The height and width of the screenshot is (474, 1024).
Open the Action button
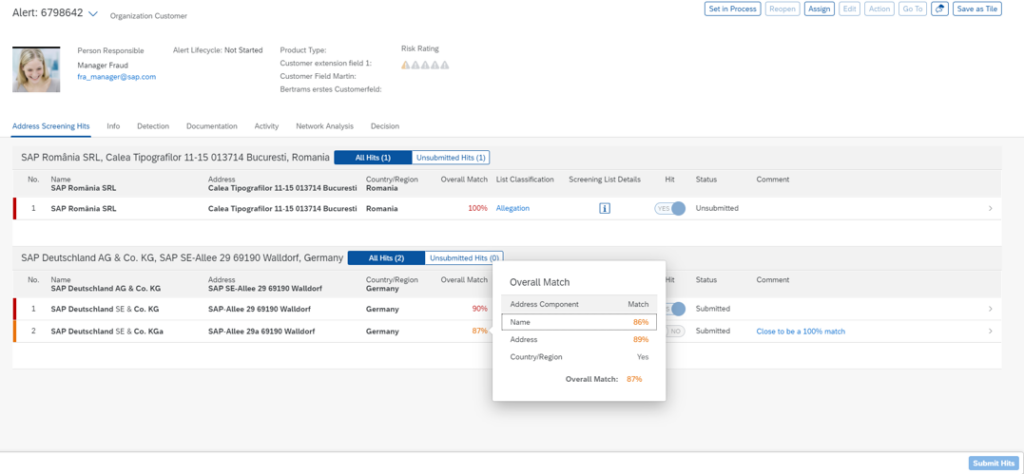click(x=879, y=9)
